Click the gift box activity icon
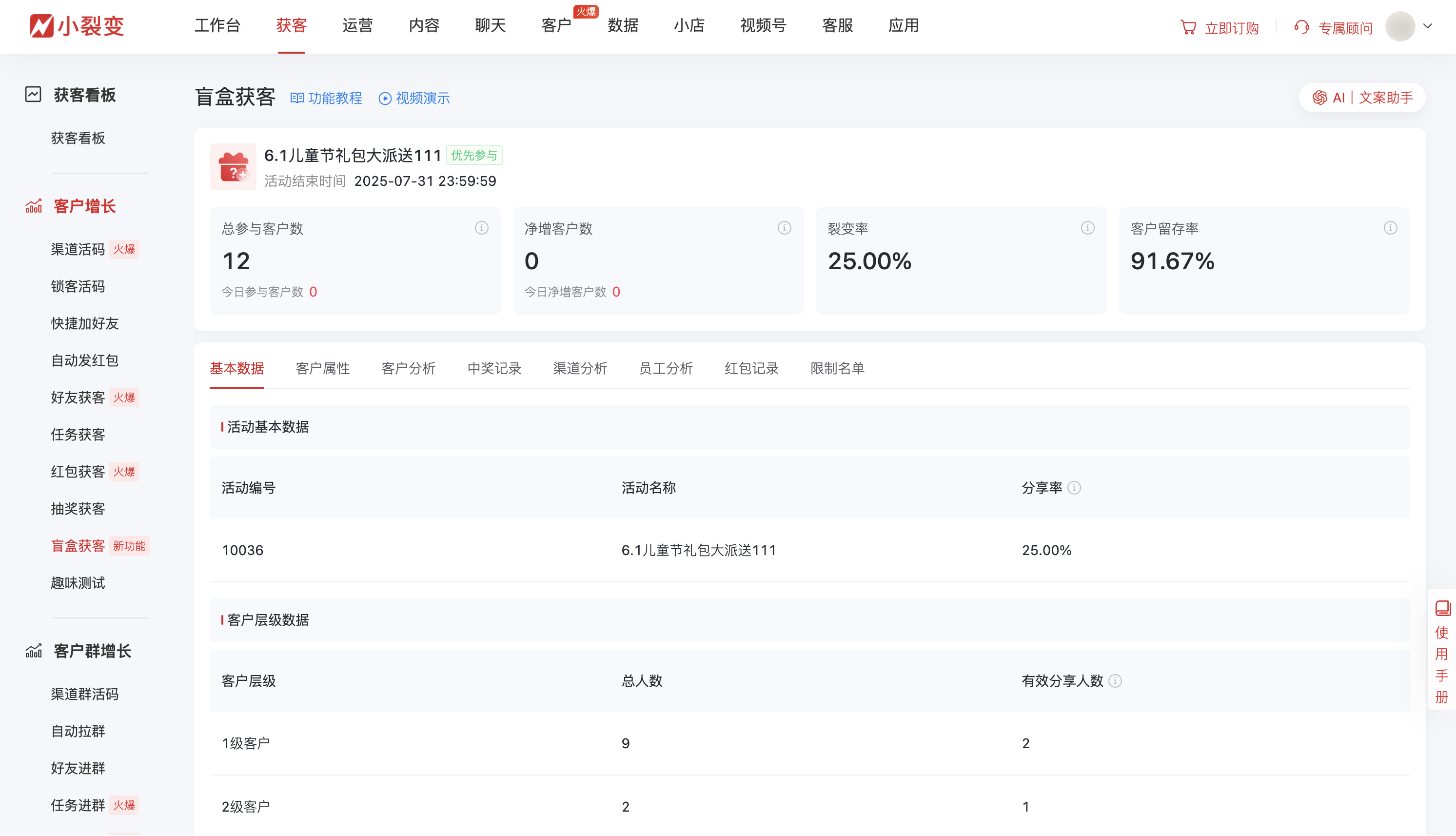Image resolution: width=1456 pixels, height=836 pixels. click(233, 167)
